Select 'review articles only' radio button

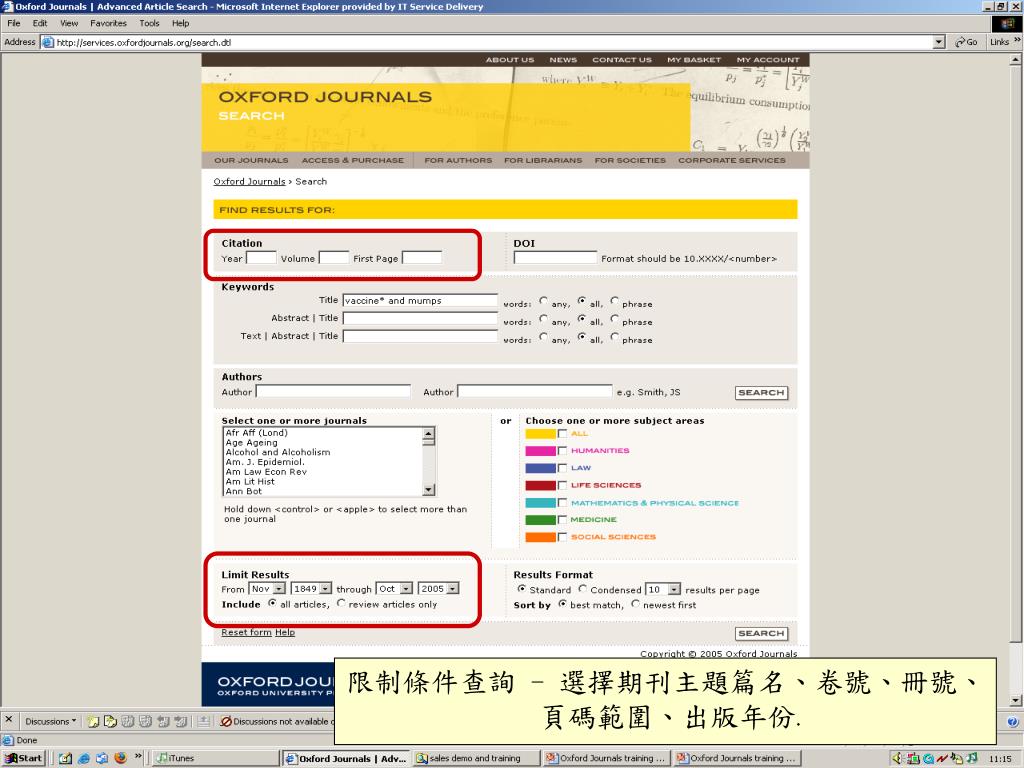pyautogui.click(x=341, y=603)
